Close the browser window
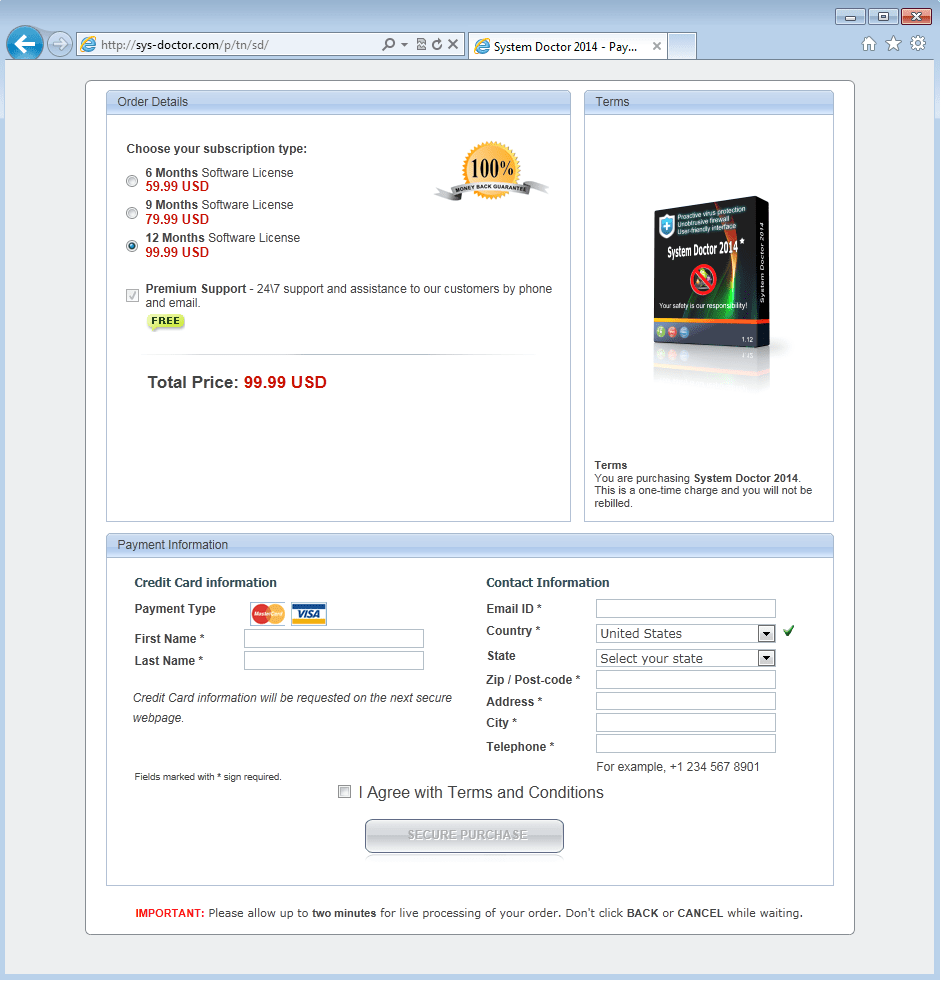Screen dimensions: 941x982 pyautogui.click(x=916, y=17)
